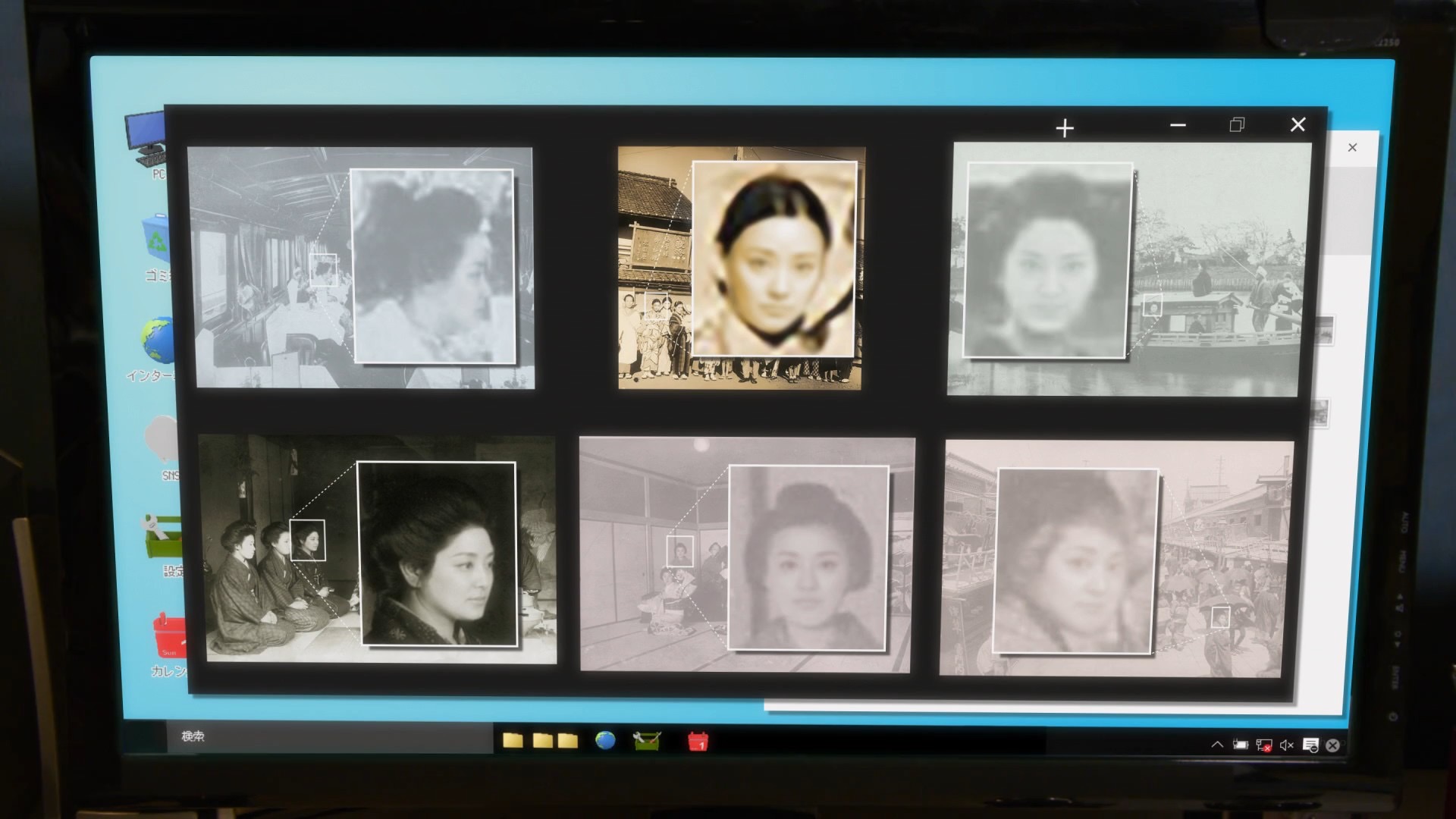
Task: Select the seated kimono women photo
Action: pyautogui.click(x=378, y=549)
